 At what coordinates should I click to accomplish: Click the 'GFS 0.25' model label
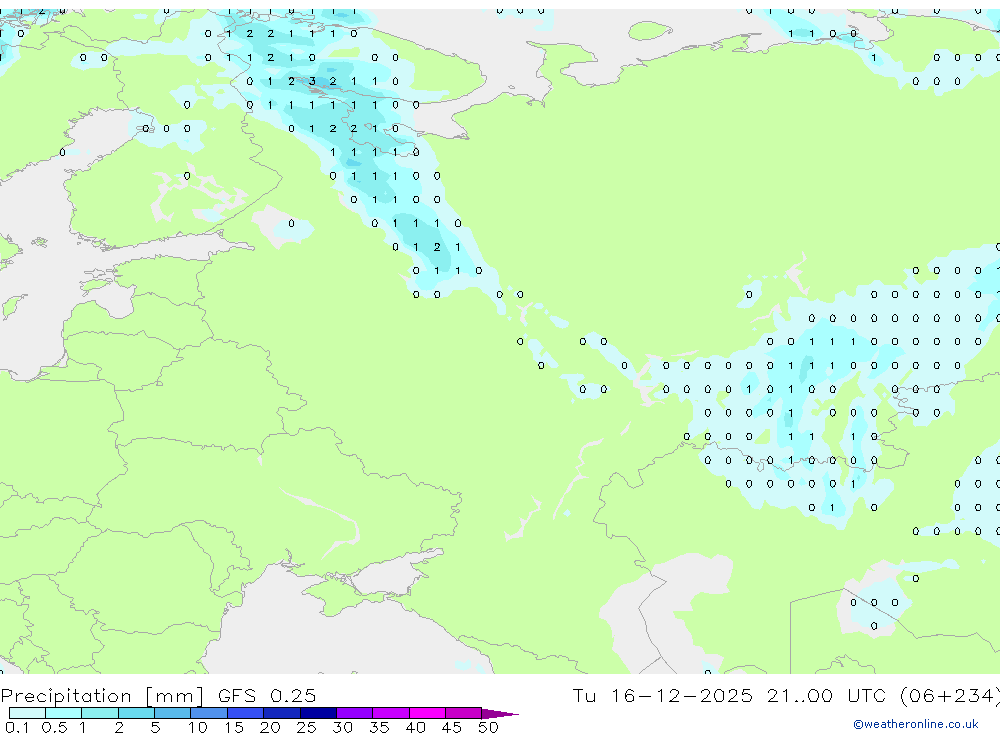point(267,695)
